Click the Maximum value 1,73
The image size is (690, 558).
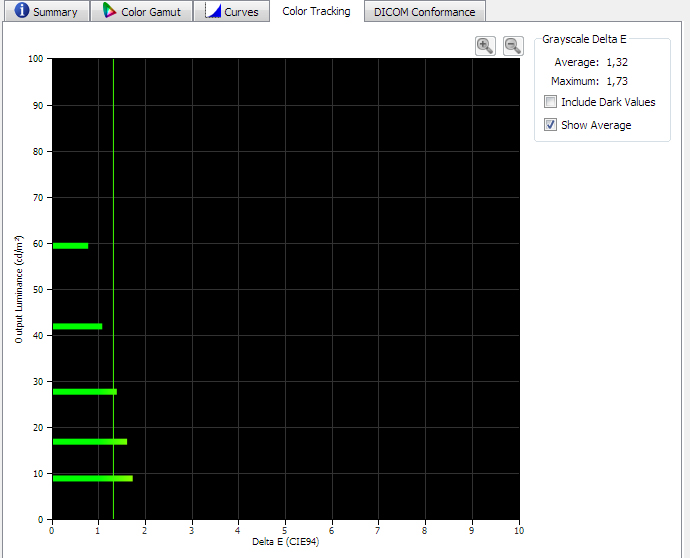(x=617, y=81)
